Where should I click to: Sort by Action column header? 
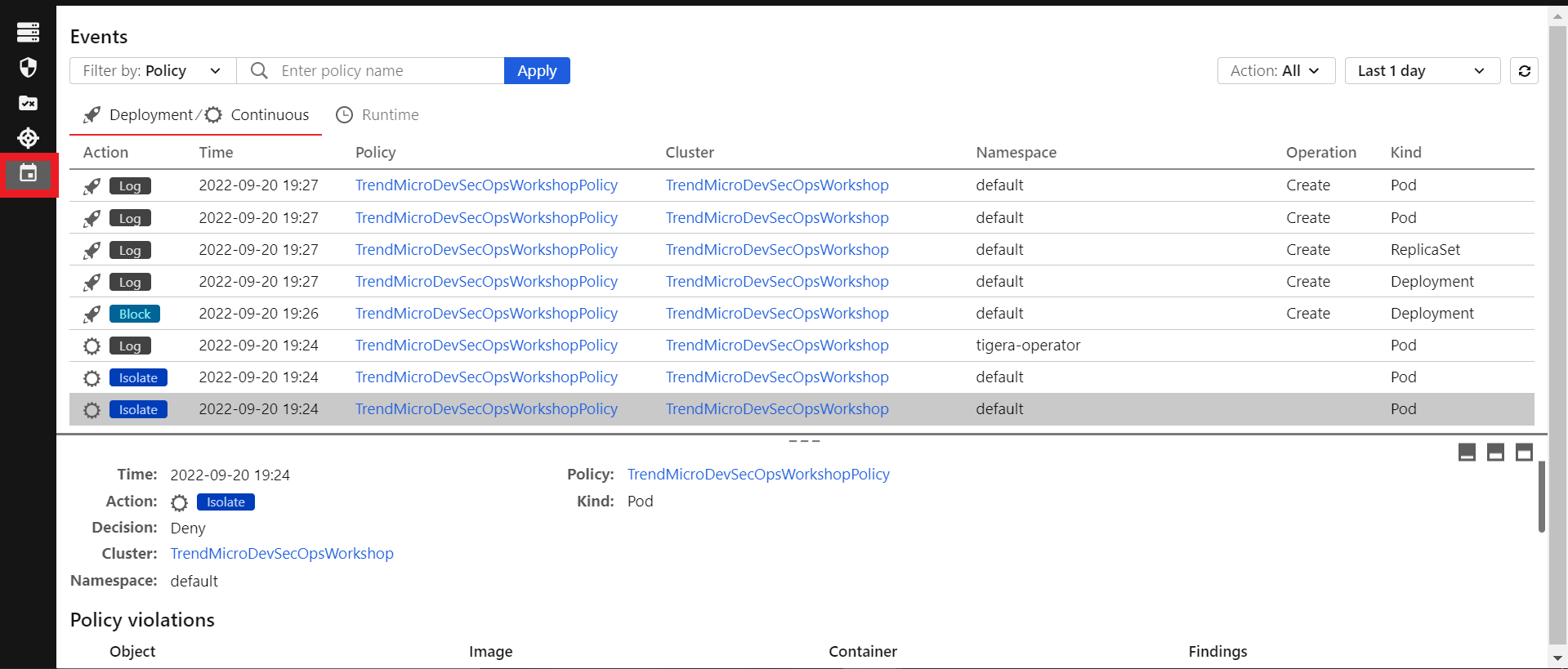click(x=105, y=153)
